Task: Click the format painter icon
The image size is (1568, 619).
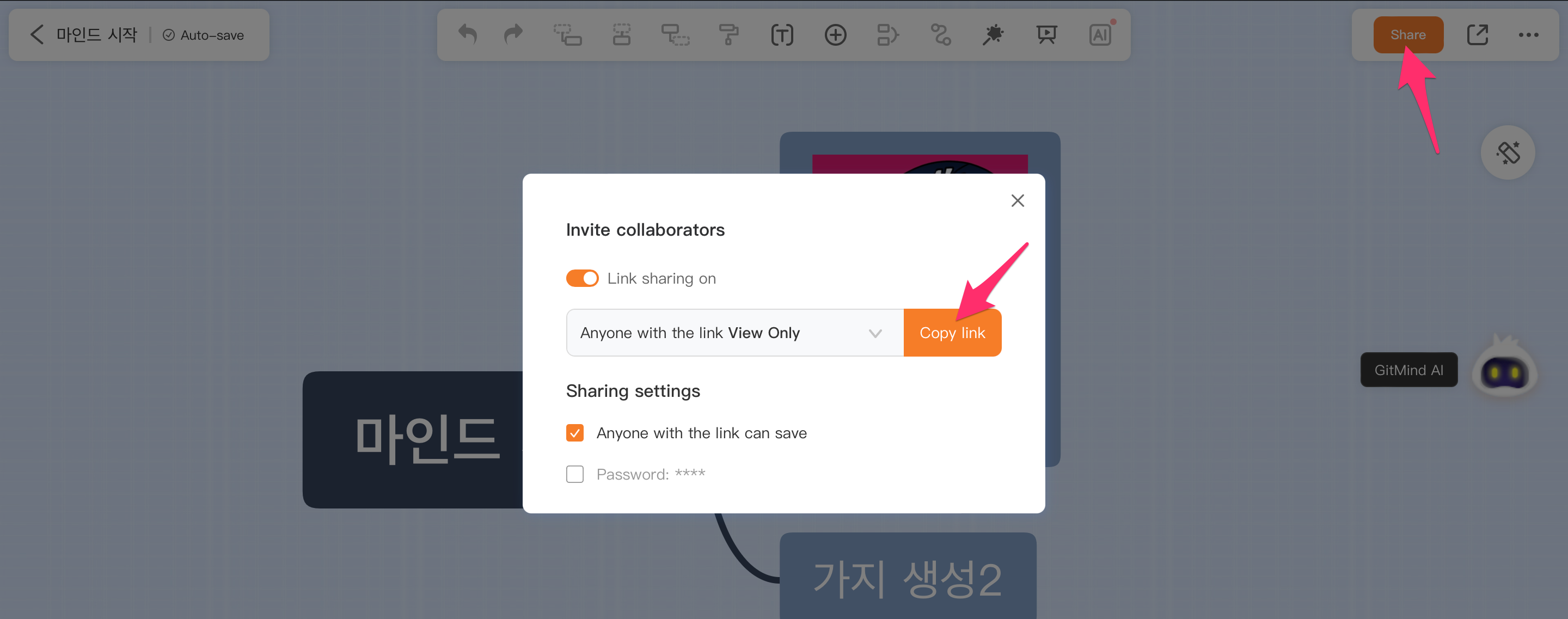Action: tap(728, 35)
